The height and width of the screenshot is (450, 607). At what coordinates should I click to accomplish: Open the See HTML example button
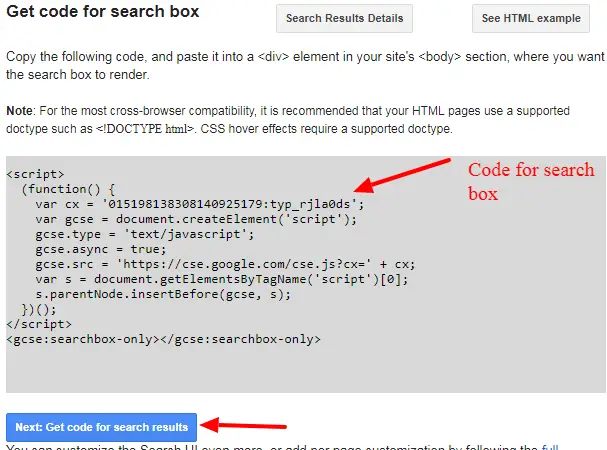click(530, 18)
